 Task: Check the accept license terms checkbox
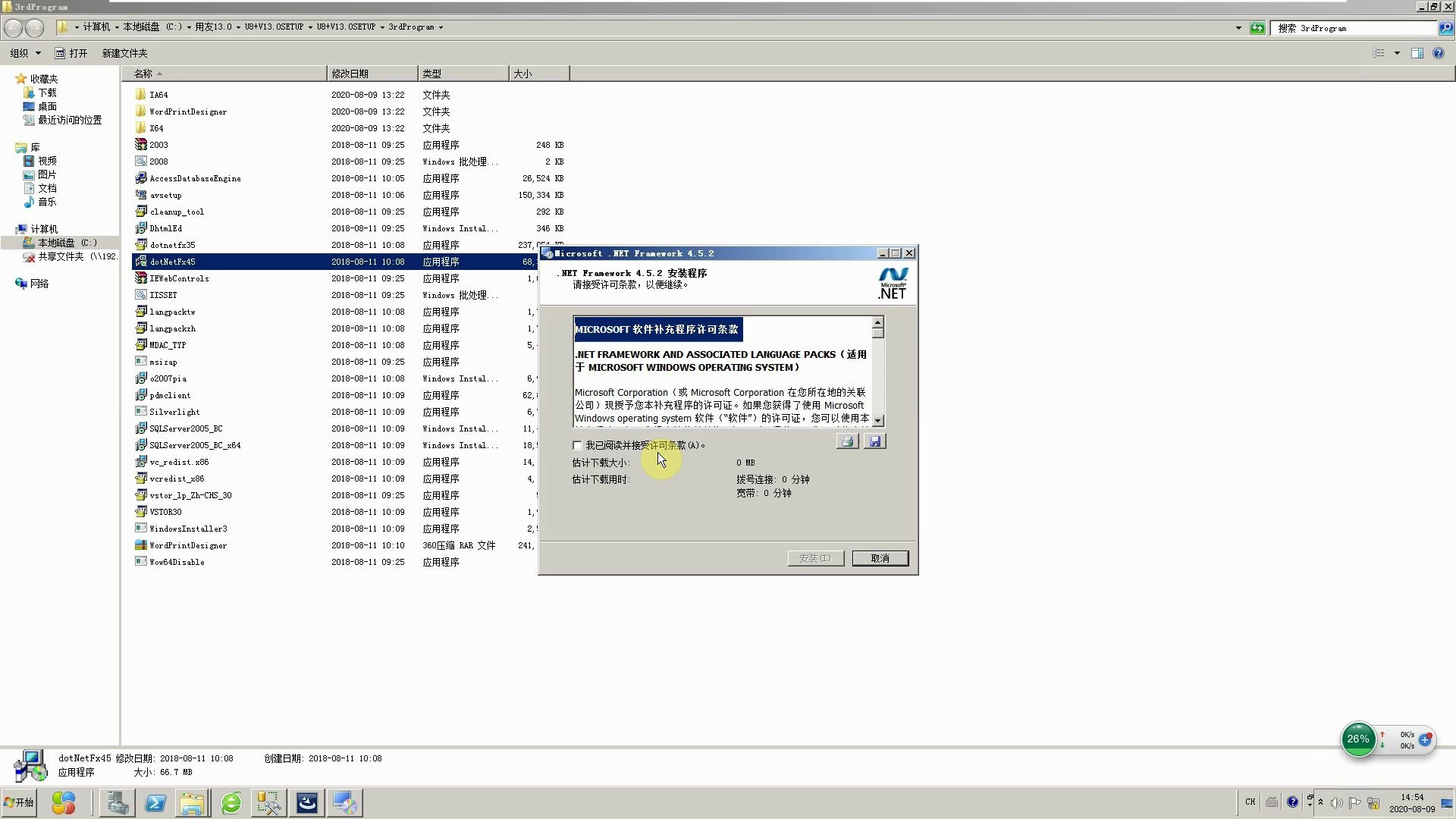pos(577,445)
